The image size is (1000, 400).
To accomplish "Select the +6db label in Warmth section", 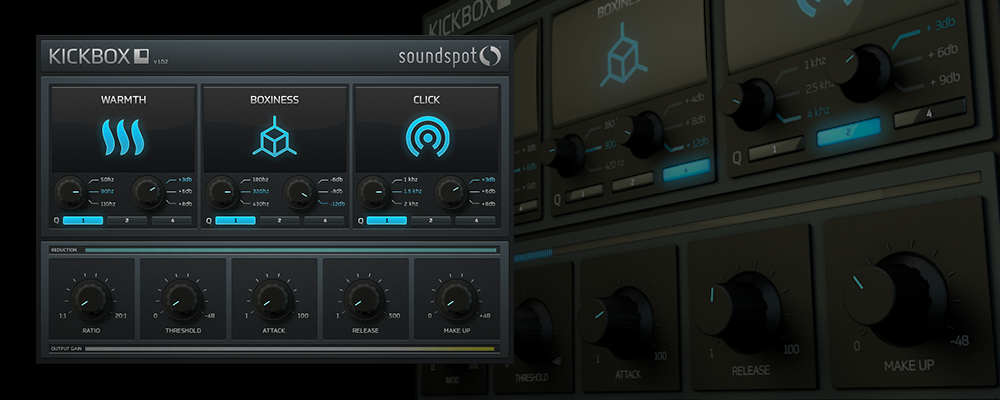I will click(x=185, y=191).
